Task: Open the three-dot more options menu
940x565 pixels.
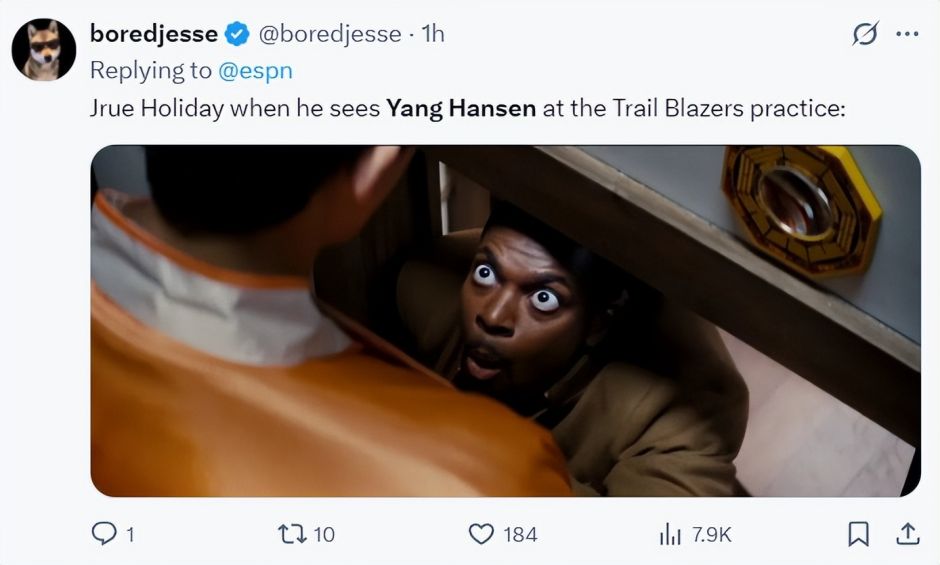Action: [907, 34]
